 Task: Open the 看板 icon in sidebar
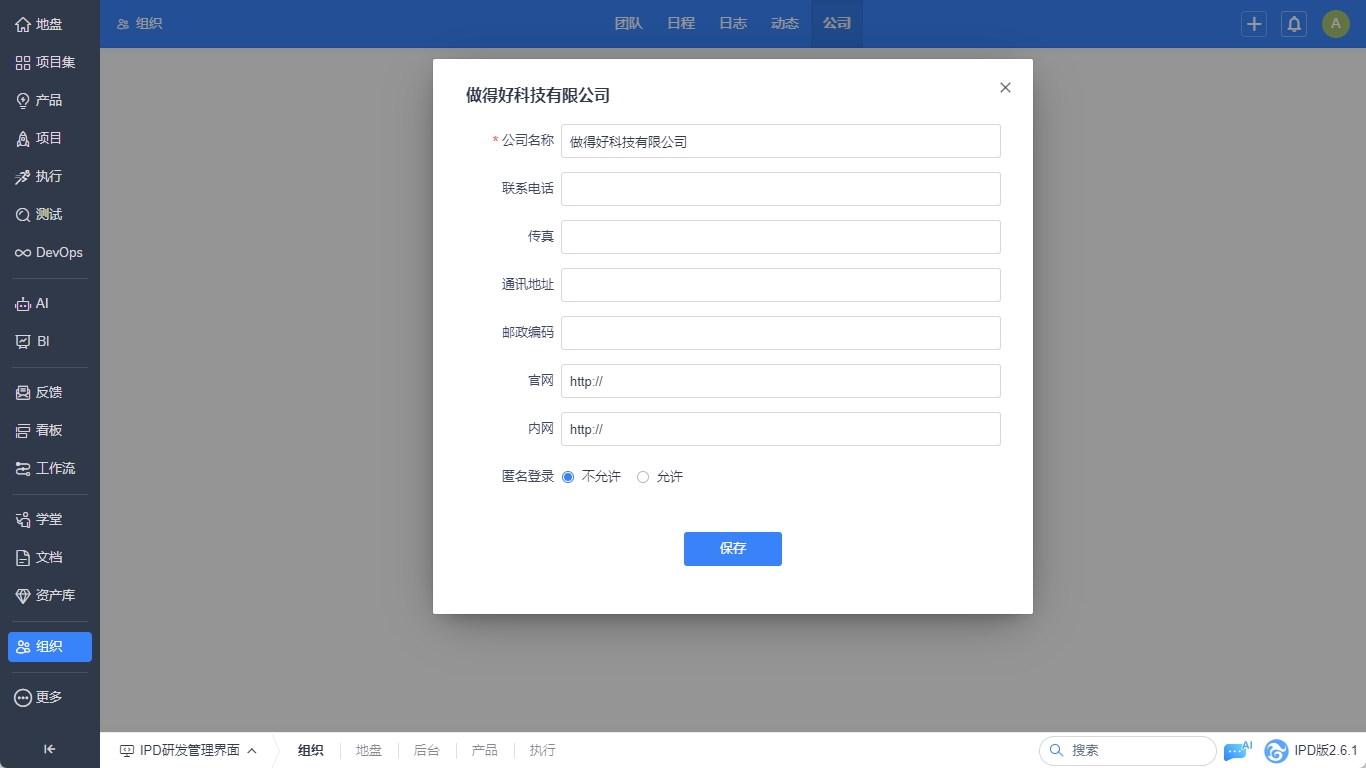tap(23, 430)
